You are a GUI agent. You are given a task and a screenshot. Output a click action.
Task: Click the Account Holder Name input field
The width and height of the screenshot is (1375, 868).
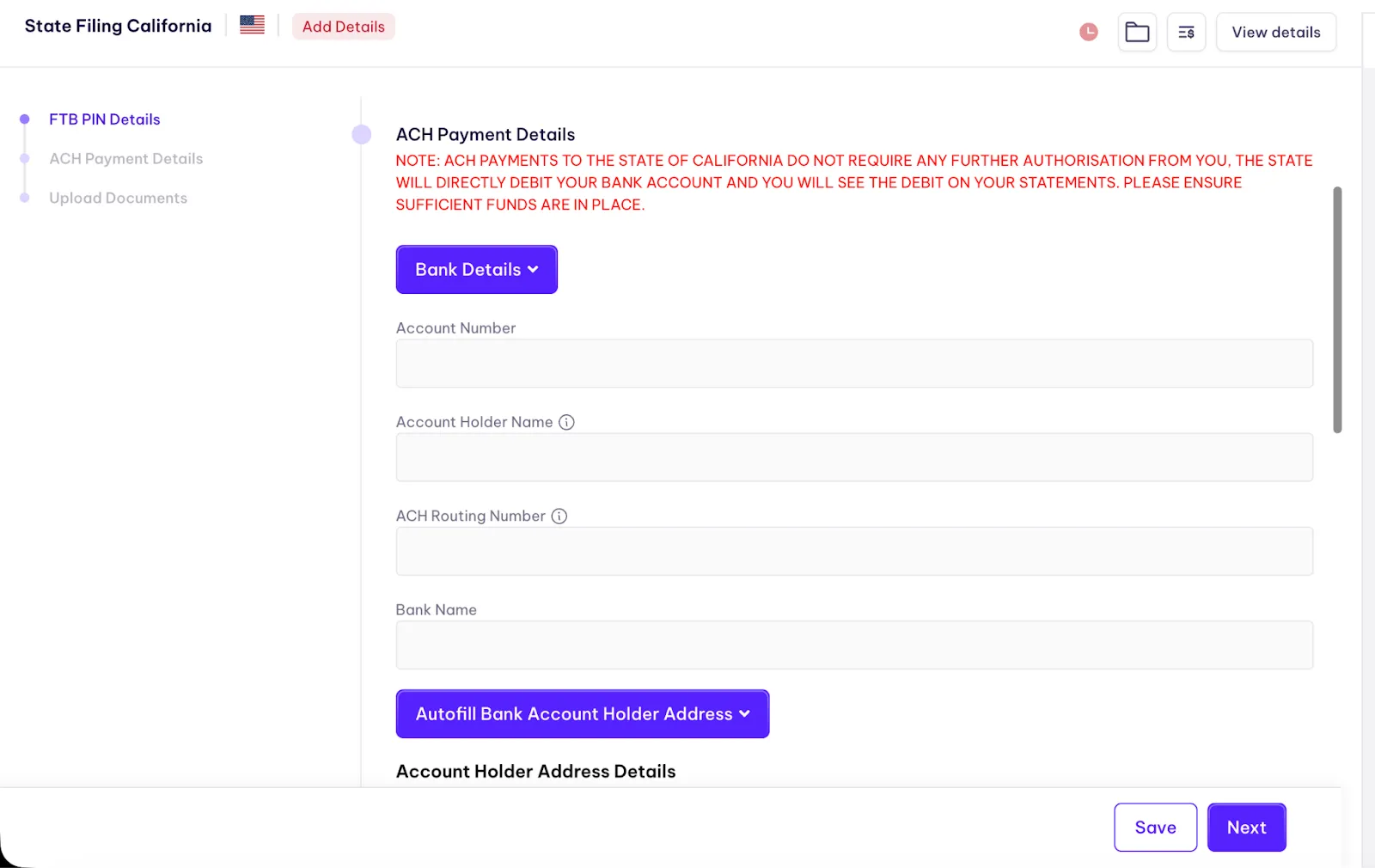854,457
